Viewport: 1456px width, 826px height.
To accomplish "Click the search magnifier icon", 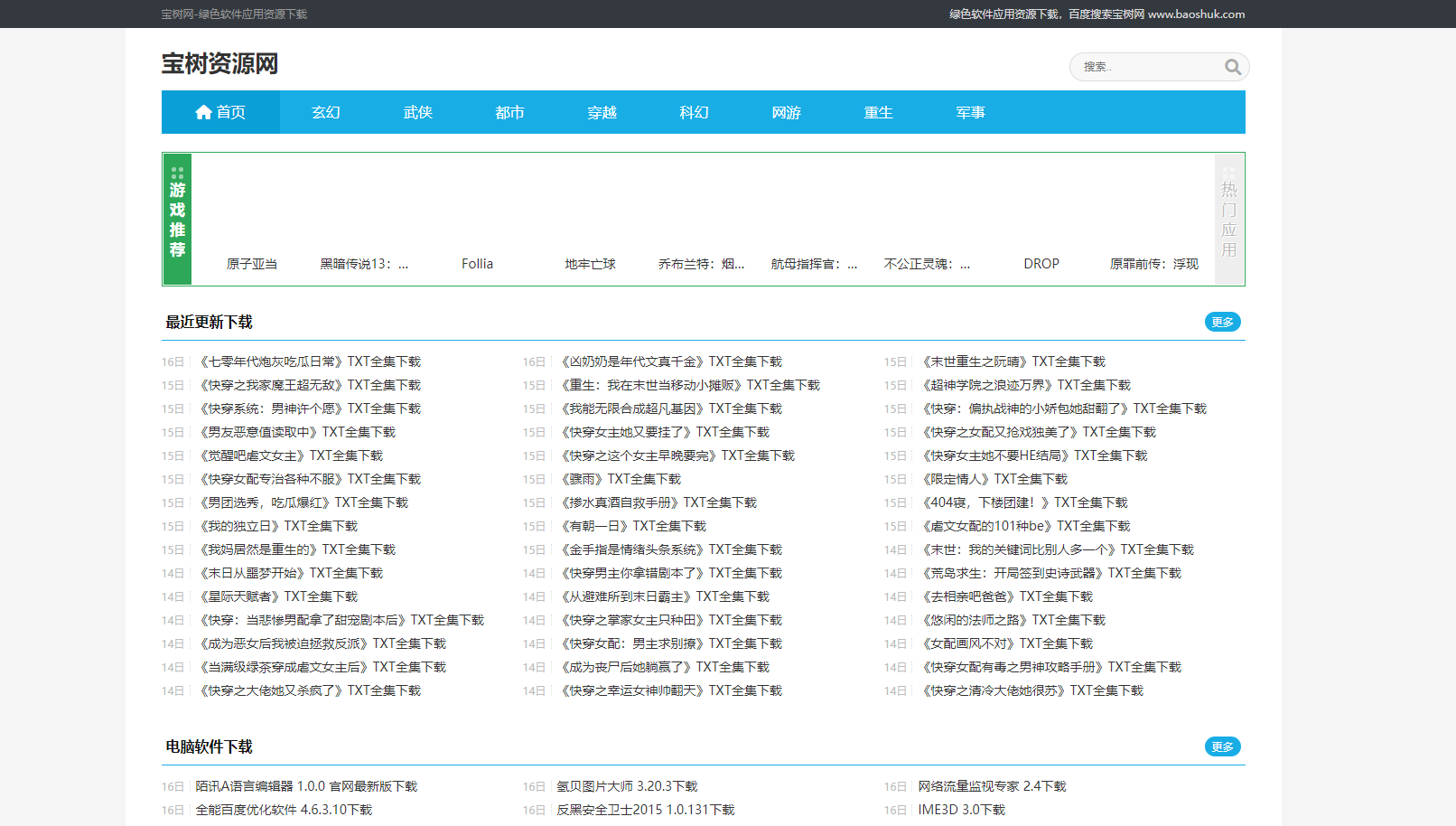I will [x=1232, y=67].
